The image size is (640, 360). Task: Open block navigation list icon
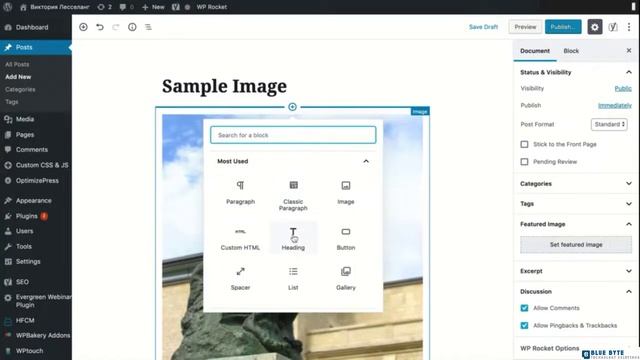(x=148, y=27)
